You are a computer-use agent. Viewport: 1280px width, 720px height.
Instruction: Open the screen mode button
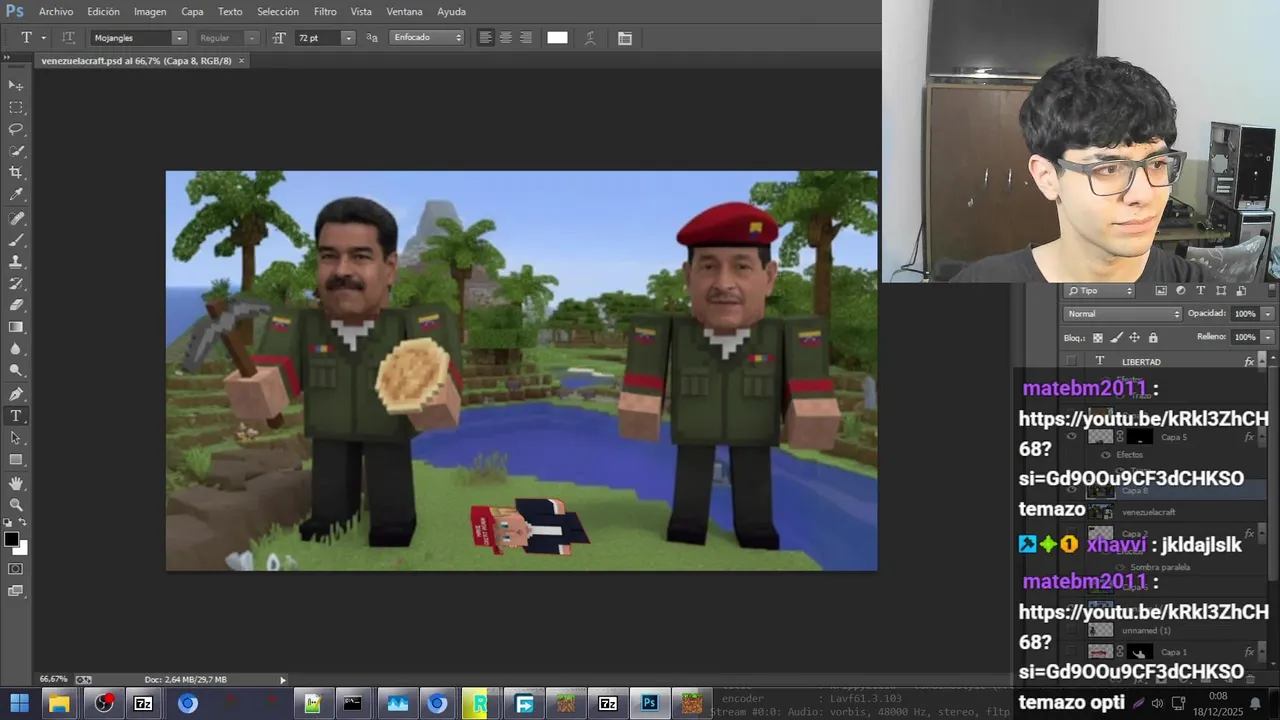16,591
